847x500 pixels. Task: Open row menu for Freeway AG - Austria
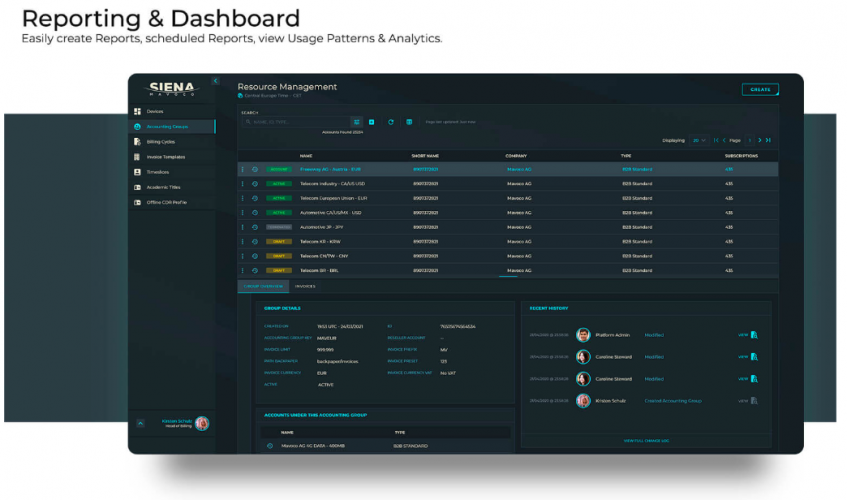[242, 170]
